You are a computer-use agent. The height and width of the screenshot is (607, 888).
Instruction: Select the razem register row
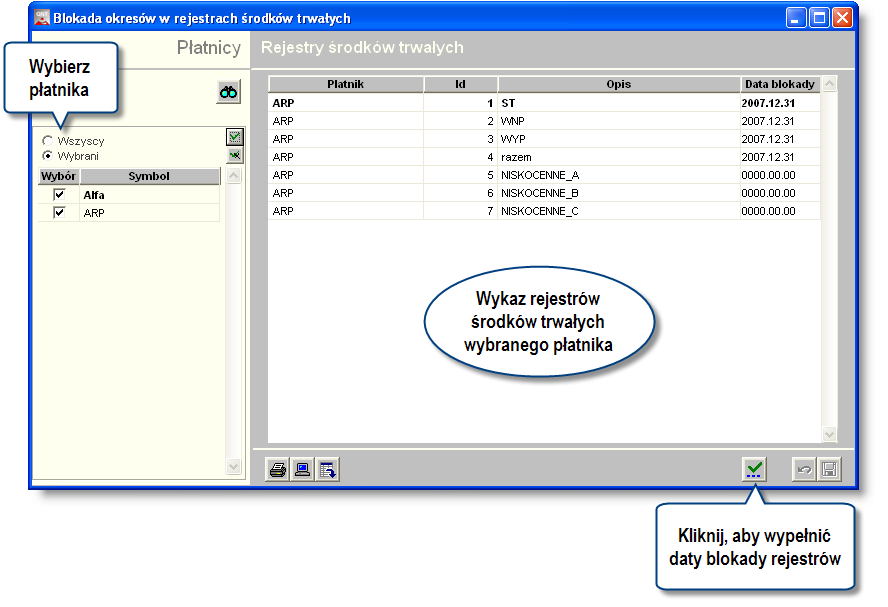544,157
